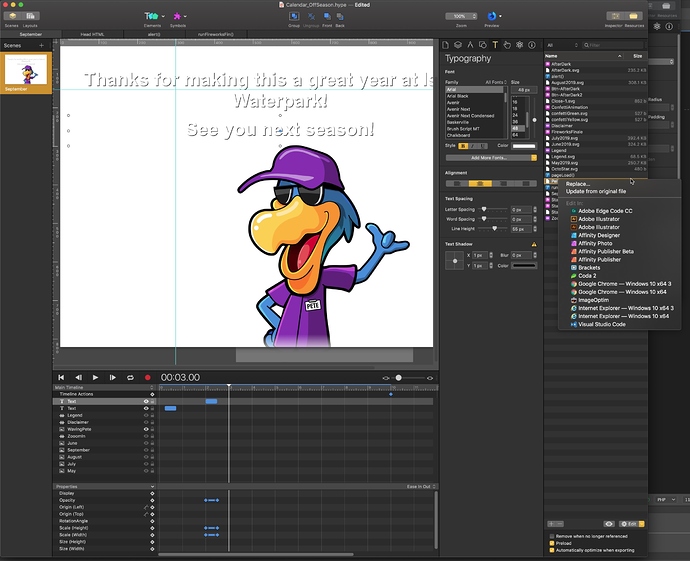Switch to the Head HTML tab
This screenshot has height=561, width=690.
(92, 34)
